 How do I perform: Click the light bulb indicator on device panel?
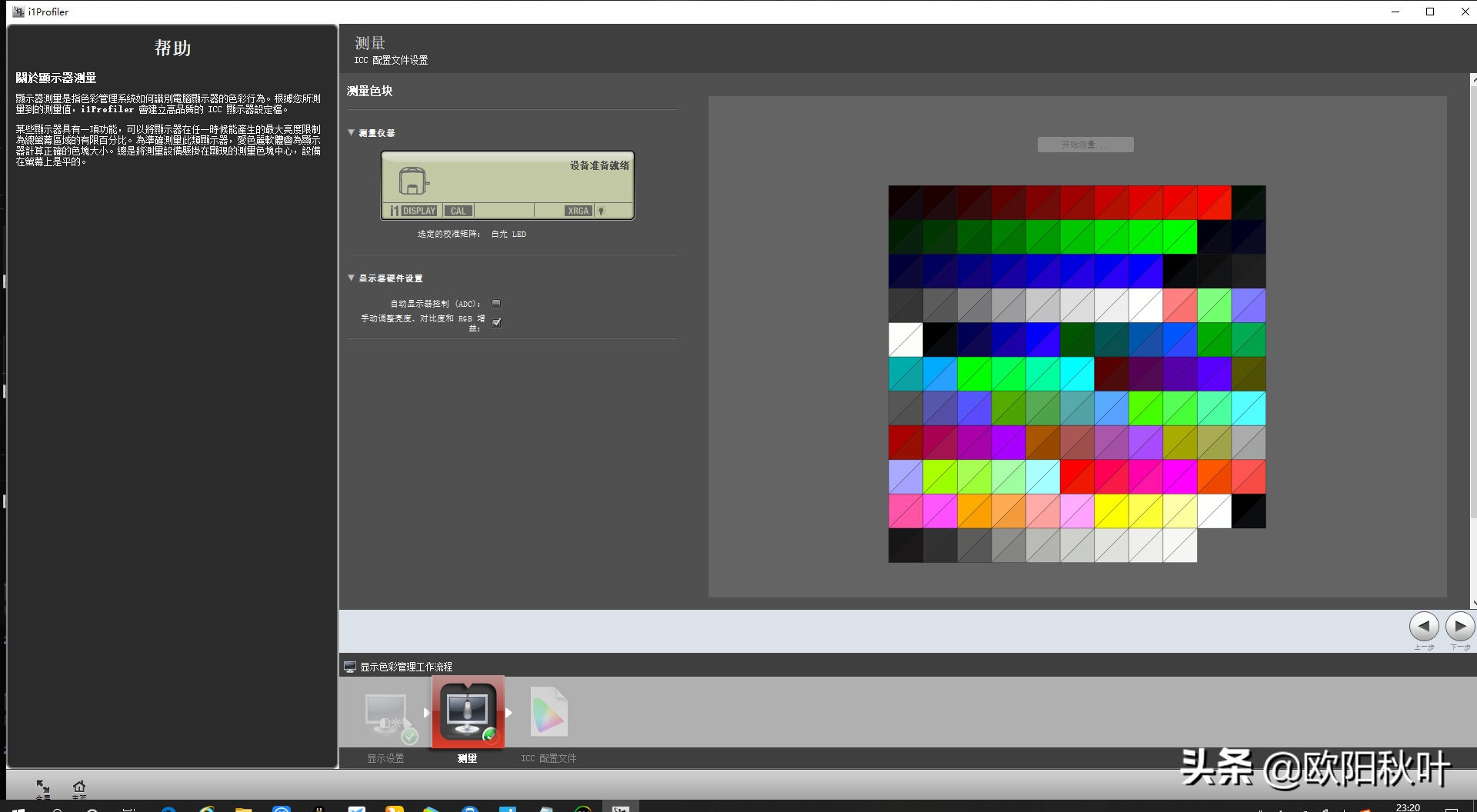coord(602,211)
